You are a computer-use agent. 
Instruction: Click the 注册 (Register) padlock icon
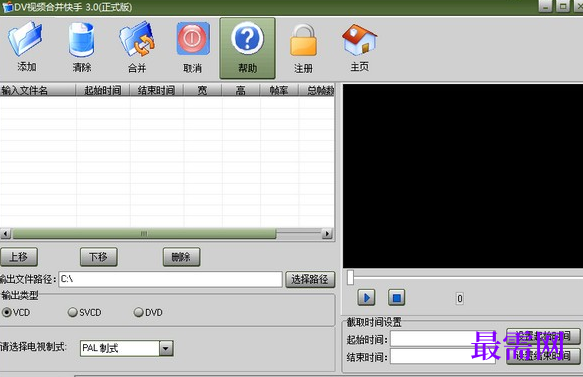[x=303, y=41]
